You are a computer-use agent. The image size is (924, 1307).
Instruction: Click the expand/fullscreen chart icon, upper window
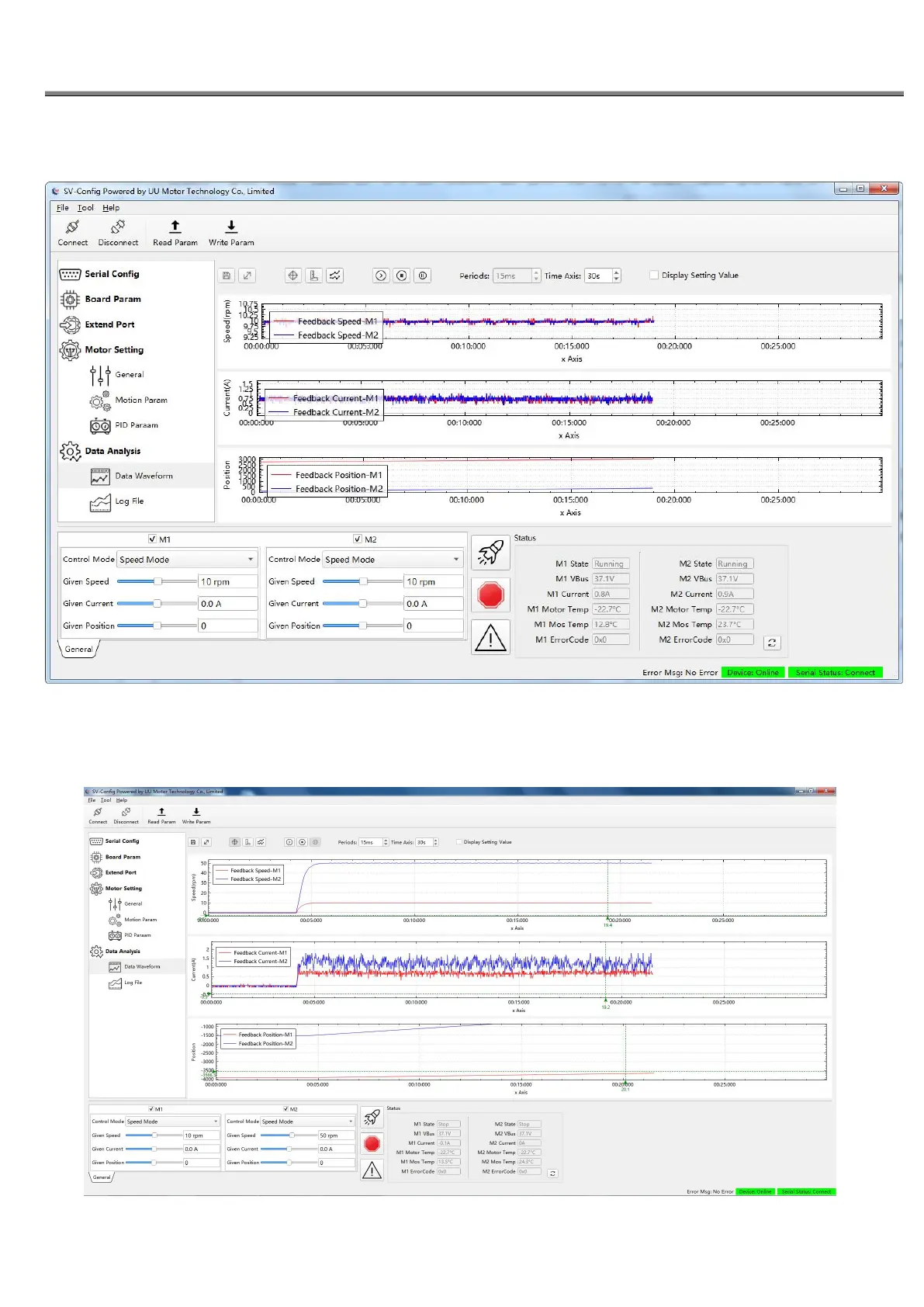(247, 276)
